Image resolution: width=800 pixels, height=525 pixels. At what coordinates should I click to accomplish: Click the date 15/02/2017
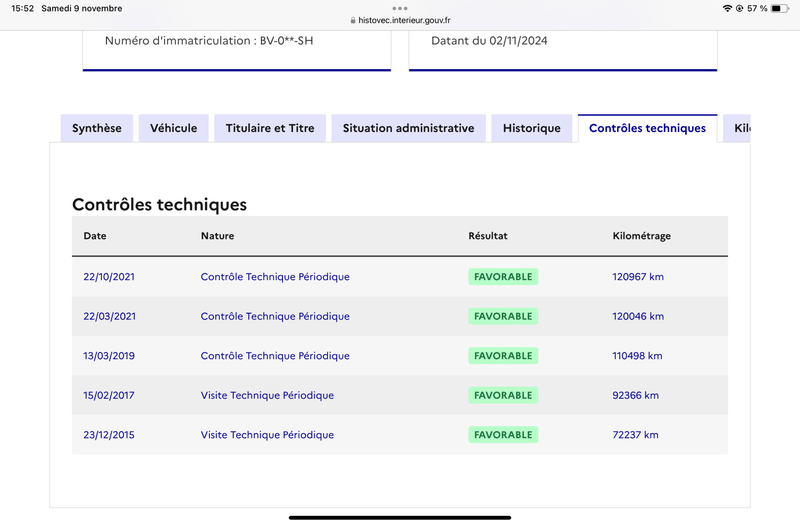pos(109,395)
